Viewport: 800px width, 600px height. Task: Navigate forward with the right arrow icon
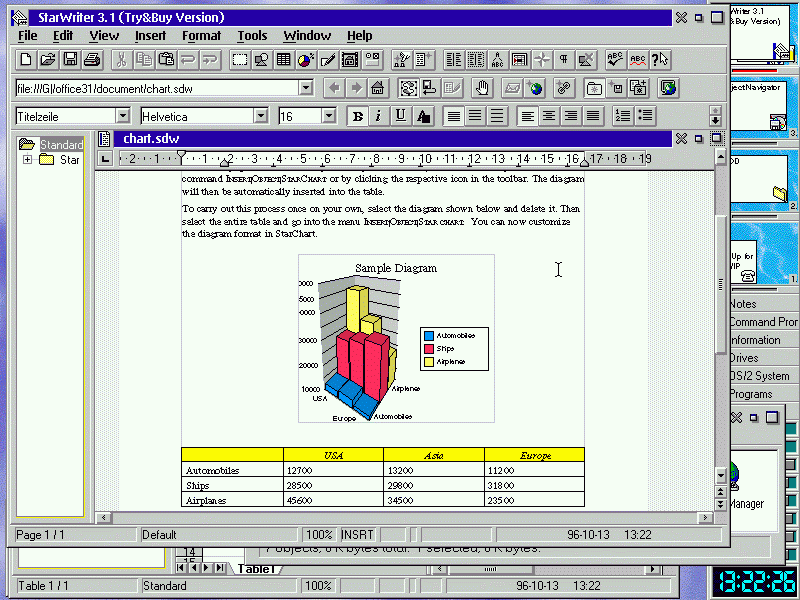(356, 88)
